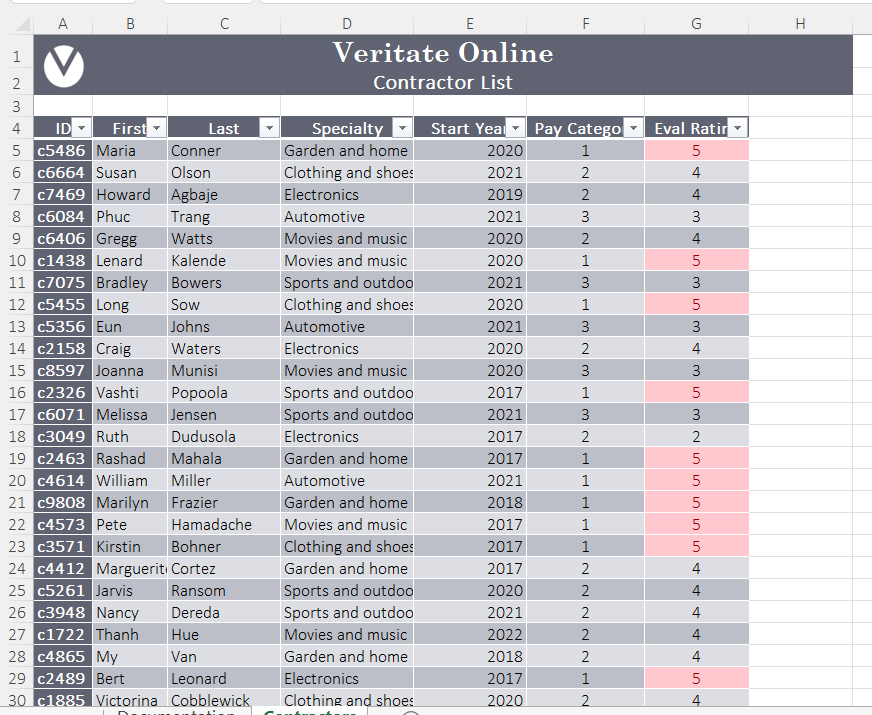Select column A header
This screenshot has height=715, width=872.
(63, 24)
